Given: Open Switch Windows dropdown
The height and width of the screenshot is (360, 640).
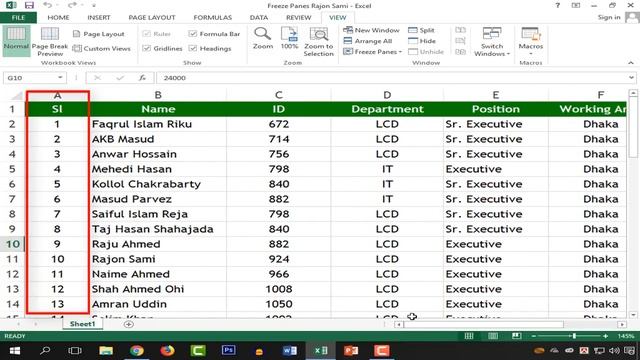Looking at the screenshot, I should tap(492, 41).
